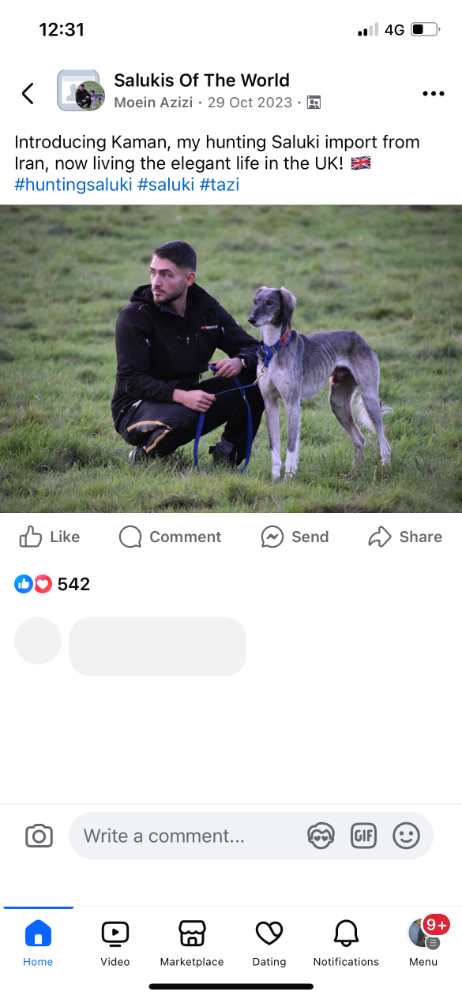
Task: Open the #tazi hashtag
Action: [219, 185]
